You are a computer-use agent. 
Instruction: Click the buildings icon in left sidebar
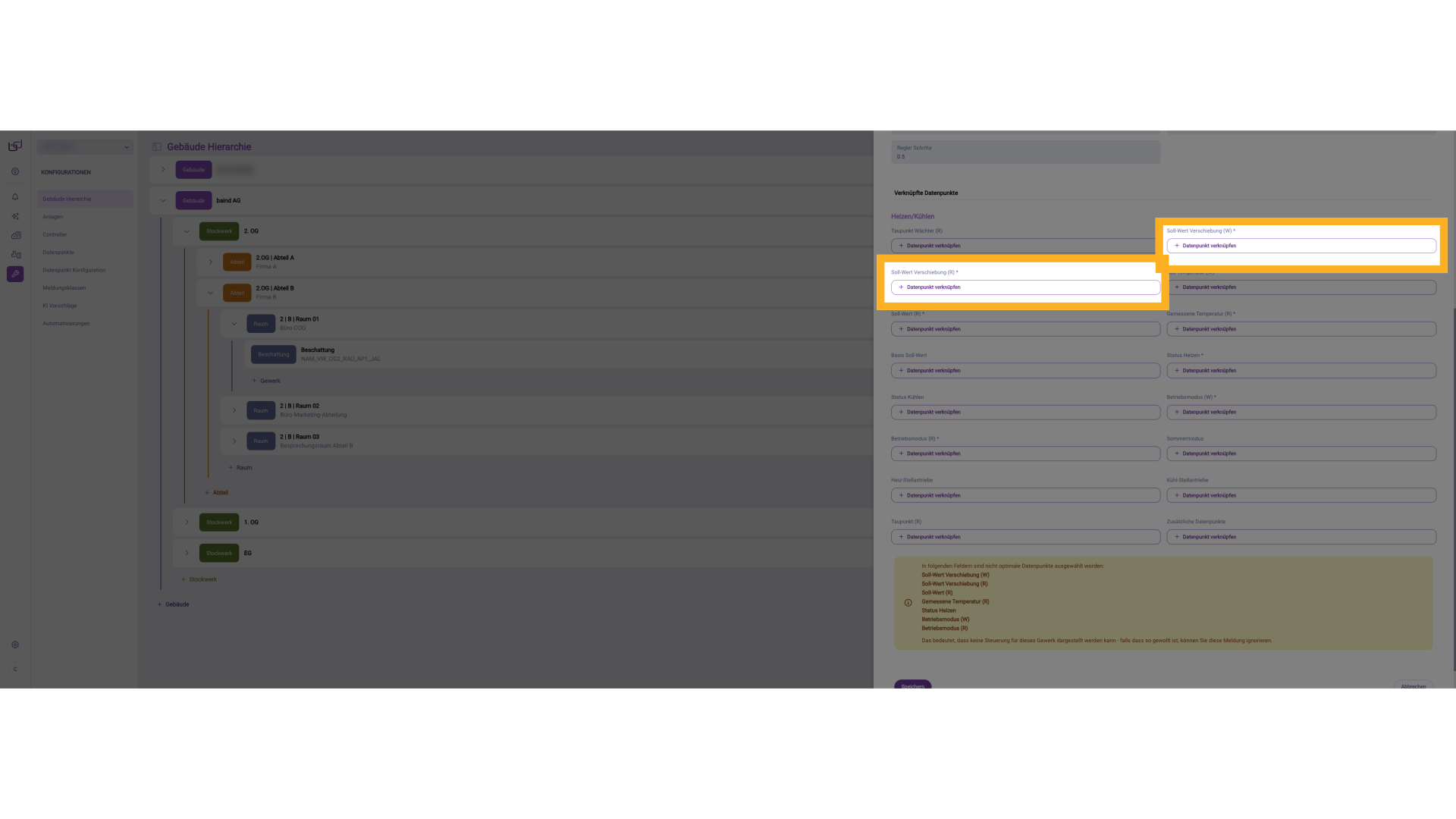coord(15,235)
